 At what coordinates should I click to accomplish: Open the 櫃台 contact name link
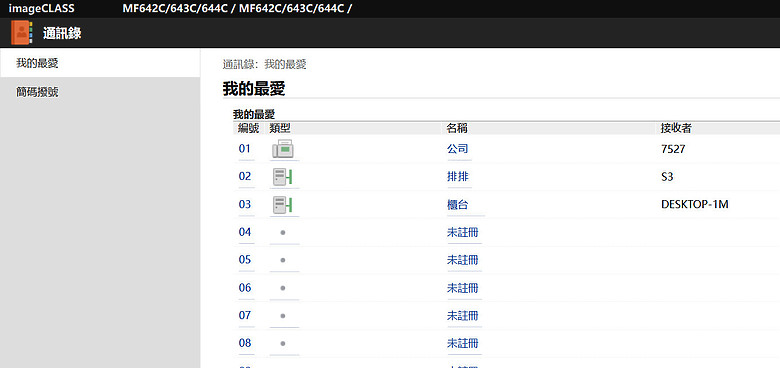458,204
